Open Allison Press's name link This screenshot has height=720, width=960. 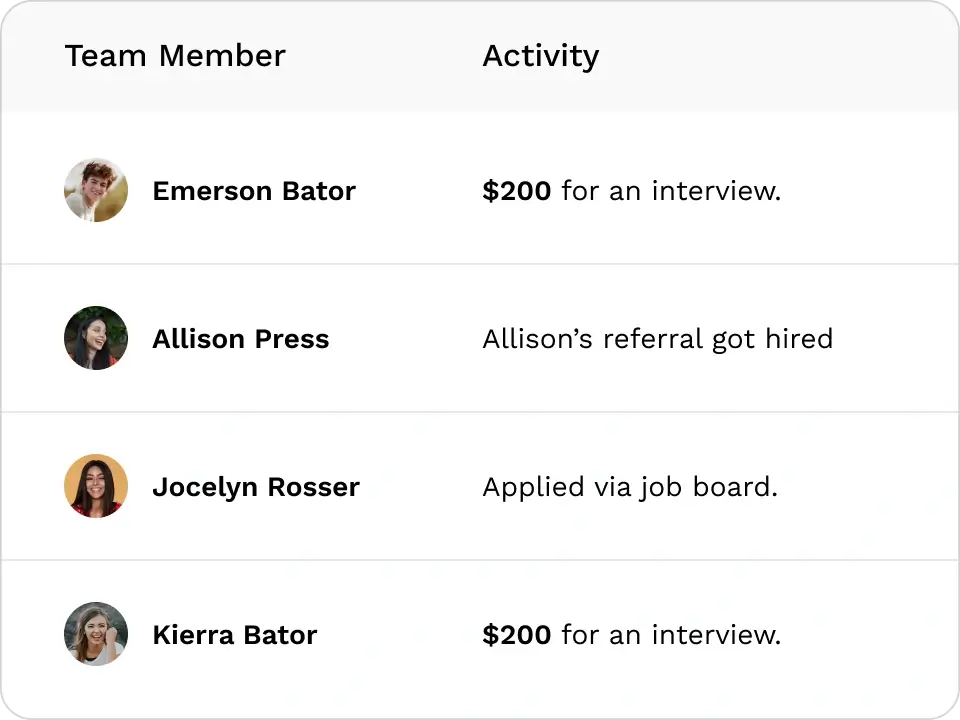pos(241,339)
